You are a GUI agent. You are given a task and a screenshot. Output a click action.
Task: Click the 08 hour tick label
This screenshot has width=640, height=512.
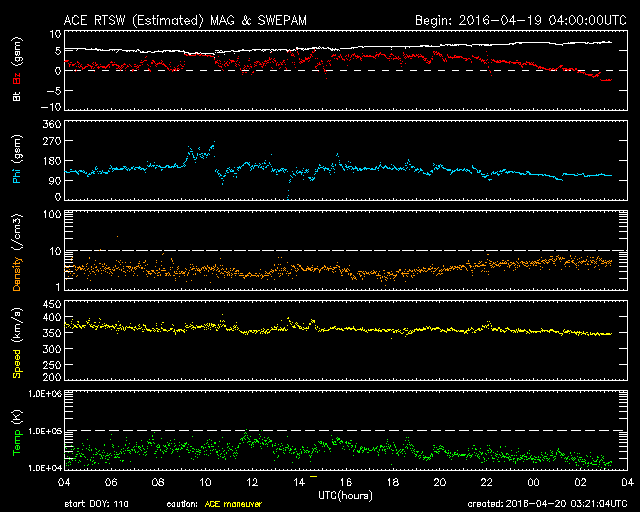coord(158,482)
